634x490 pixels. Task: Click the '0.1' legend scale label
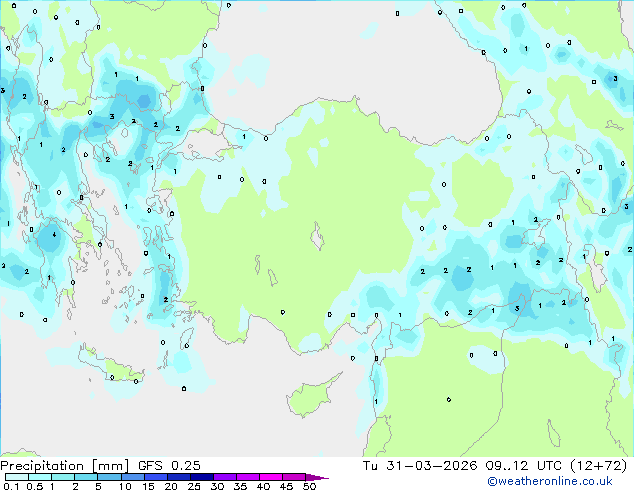(x=11, y=486)
